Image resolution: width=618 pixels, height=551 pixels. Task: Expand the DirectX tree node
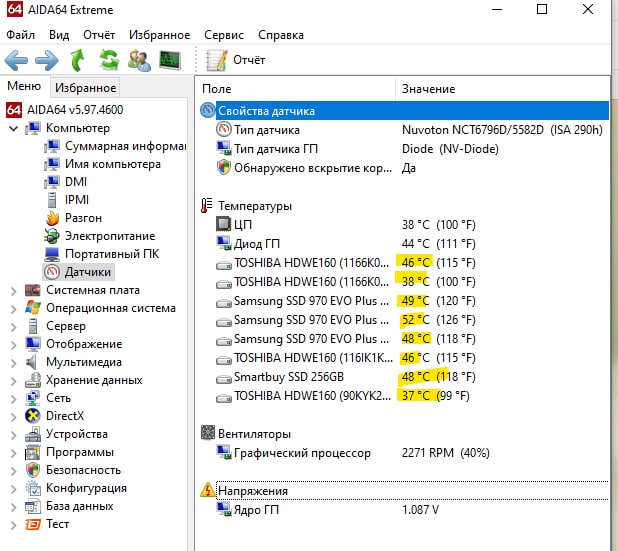tap(13, 417)
